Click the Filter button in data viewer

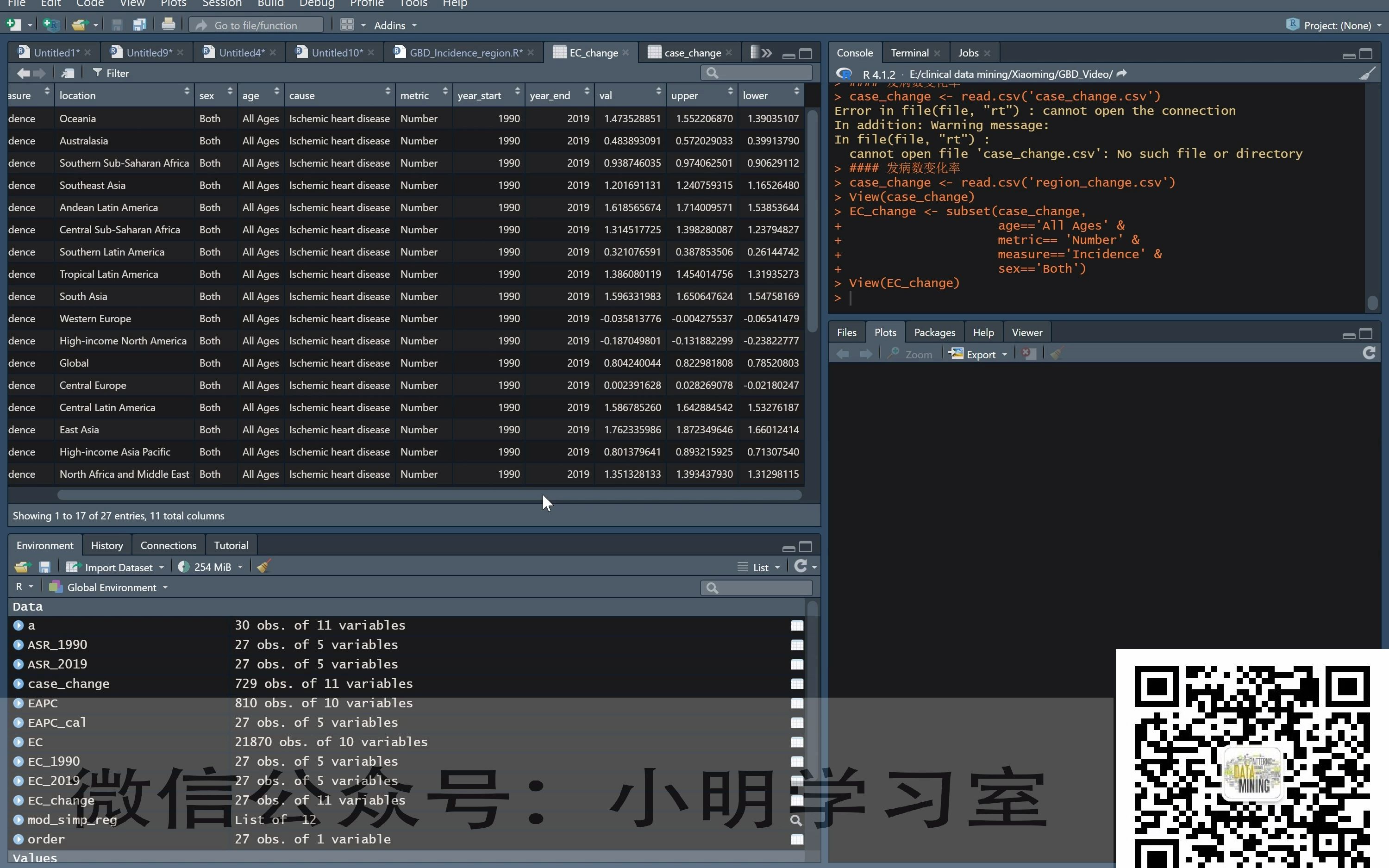point(111,73)
